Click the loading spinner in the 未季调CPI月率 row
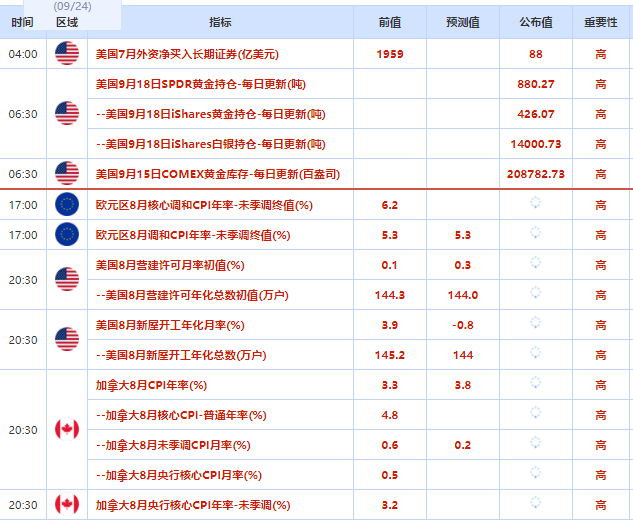 click(x=535, y=443)
